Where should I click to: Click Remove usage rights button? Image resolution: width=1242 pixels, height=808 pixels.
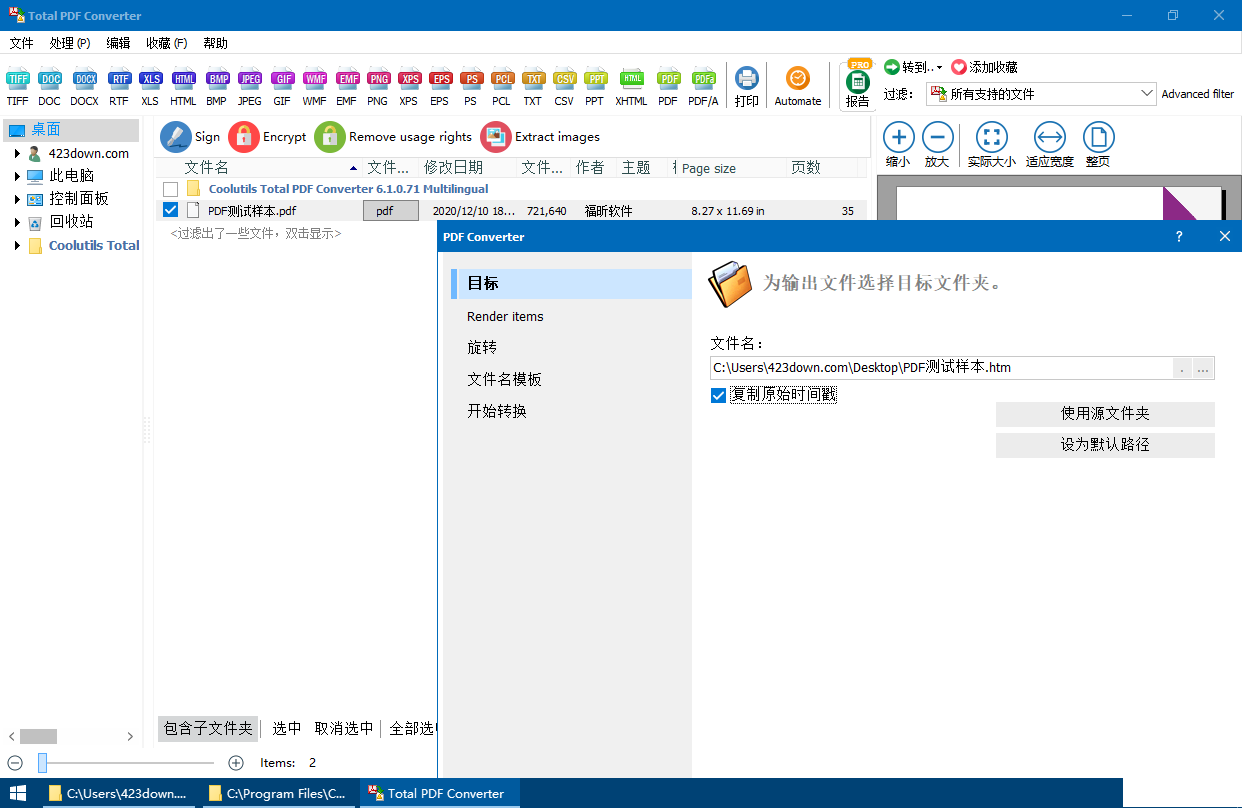tap(393, 137)
